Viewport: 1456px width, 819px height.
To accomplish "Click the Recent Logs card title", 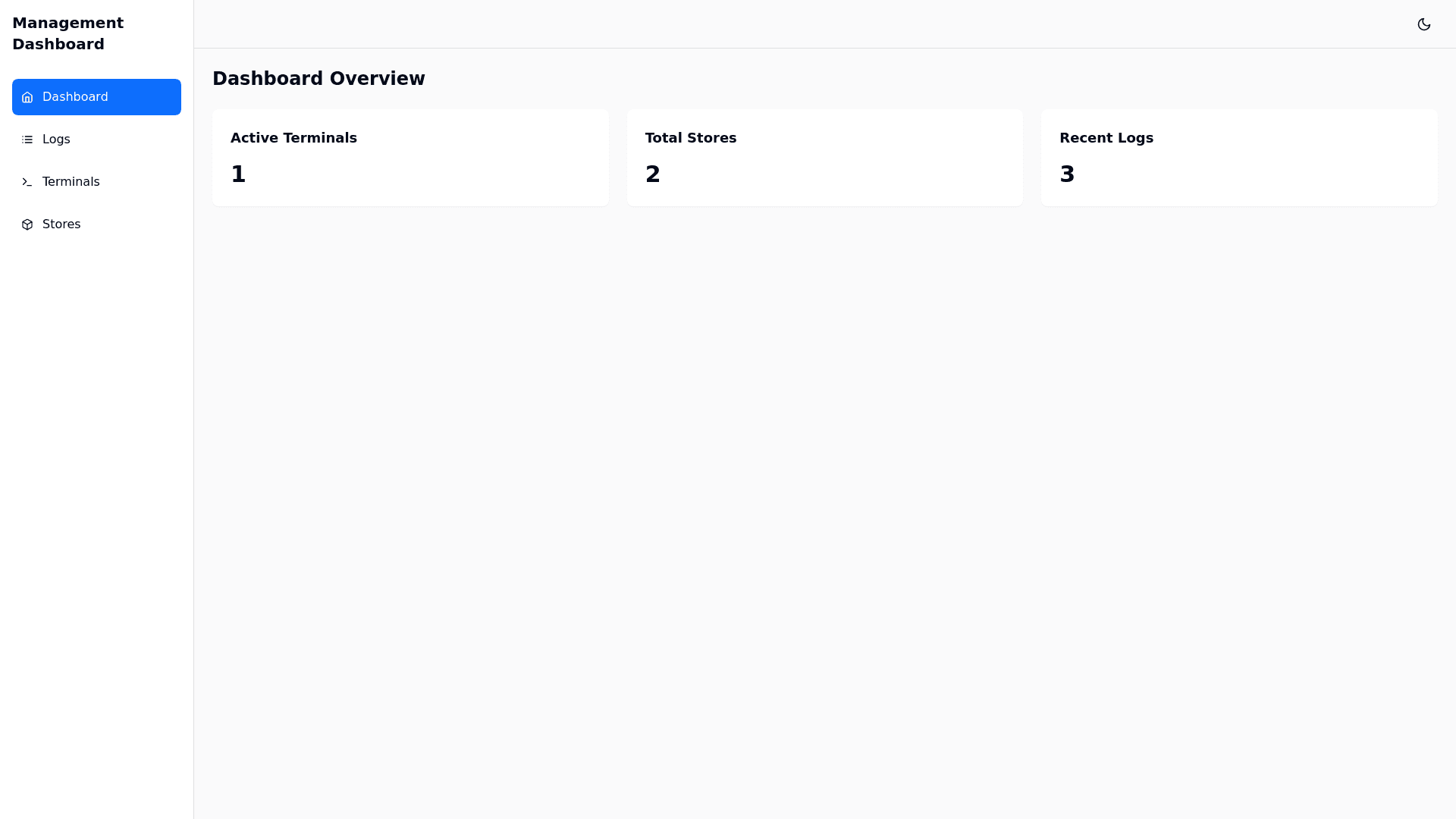I will tap(1106, 138).
